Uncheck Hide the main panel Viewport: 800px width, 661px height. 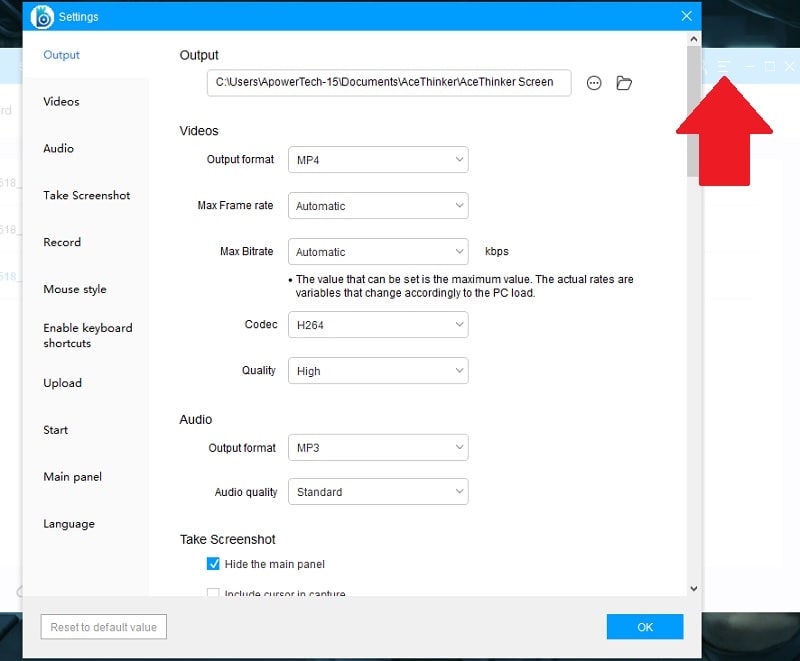click(213, 563)
